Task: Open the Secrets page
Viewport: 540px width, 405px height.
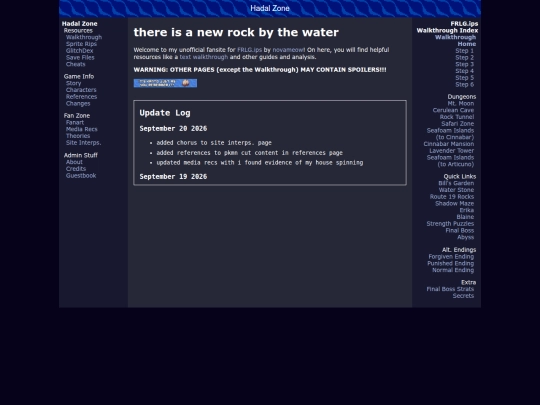Action: tap(463, 296)
